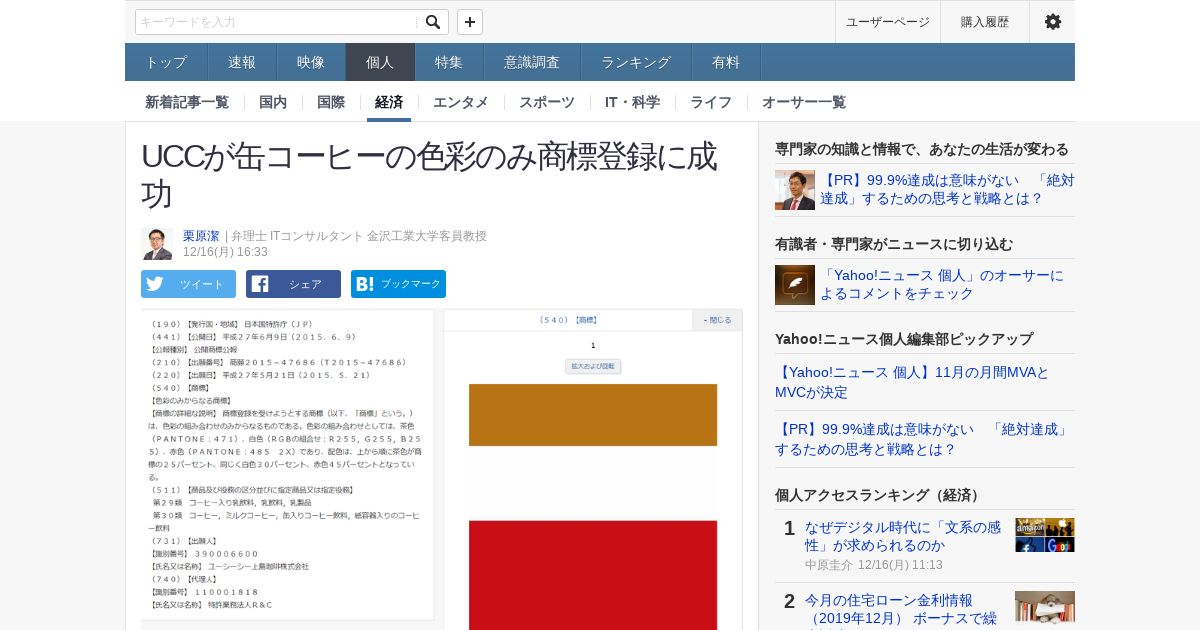1200x630 pixels.
Task: Open ranking 1 article thumbnail
Action: coord(1045,535)
